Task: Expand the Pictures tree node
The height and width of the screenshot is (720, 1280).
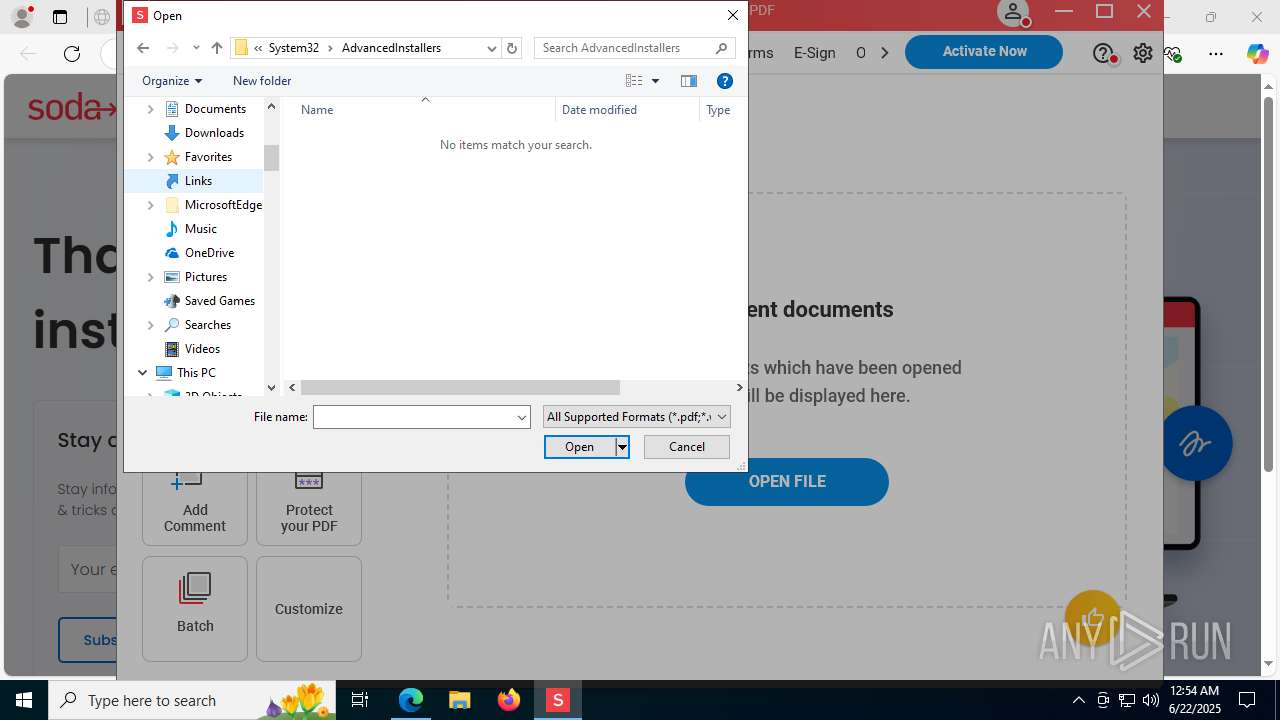Action: [x=151, y=277]
